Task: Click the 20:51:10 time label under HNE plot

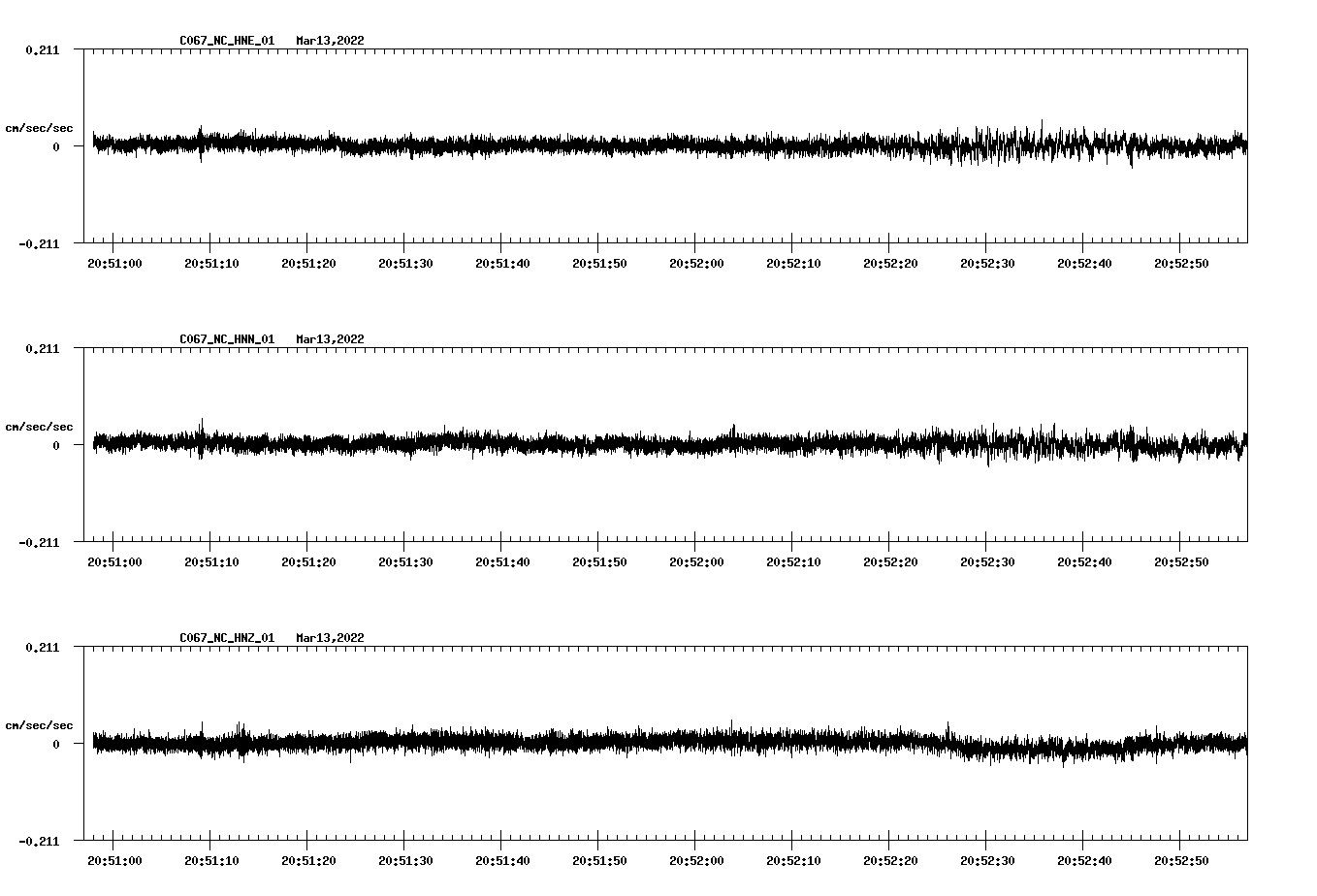Action: click(211, 264)
